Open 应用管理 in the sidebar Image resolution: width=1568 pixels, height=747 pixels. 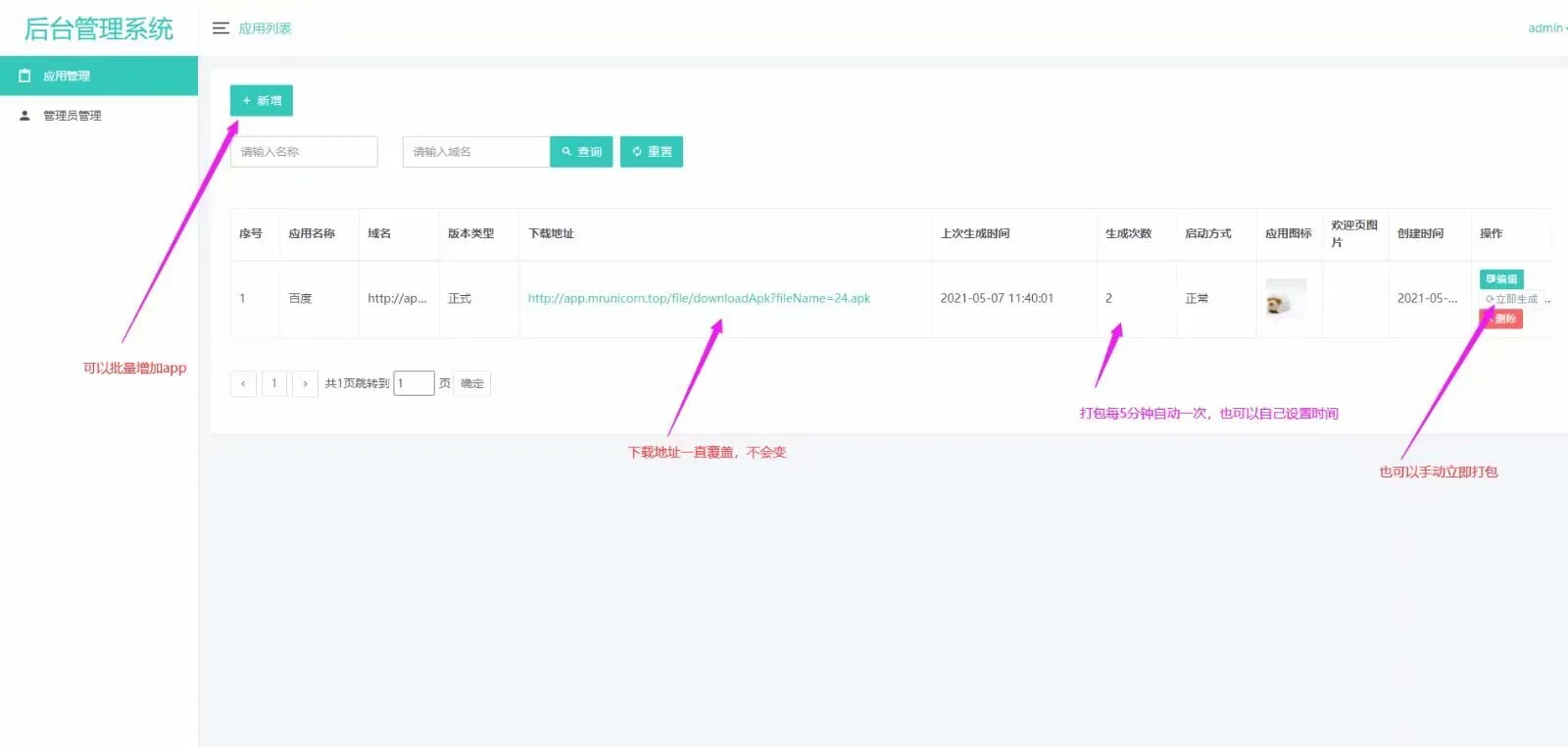(67, 75)
